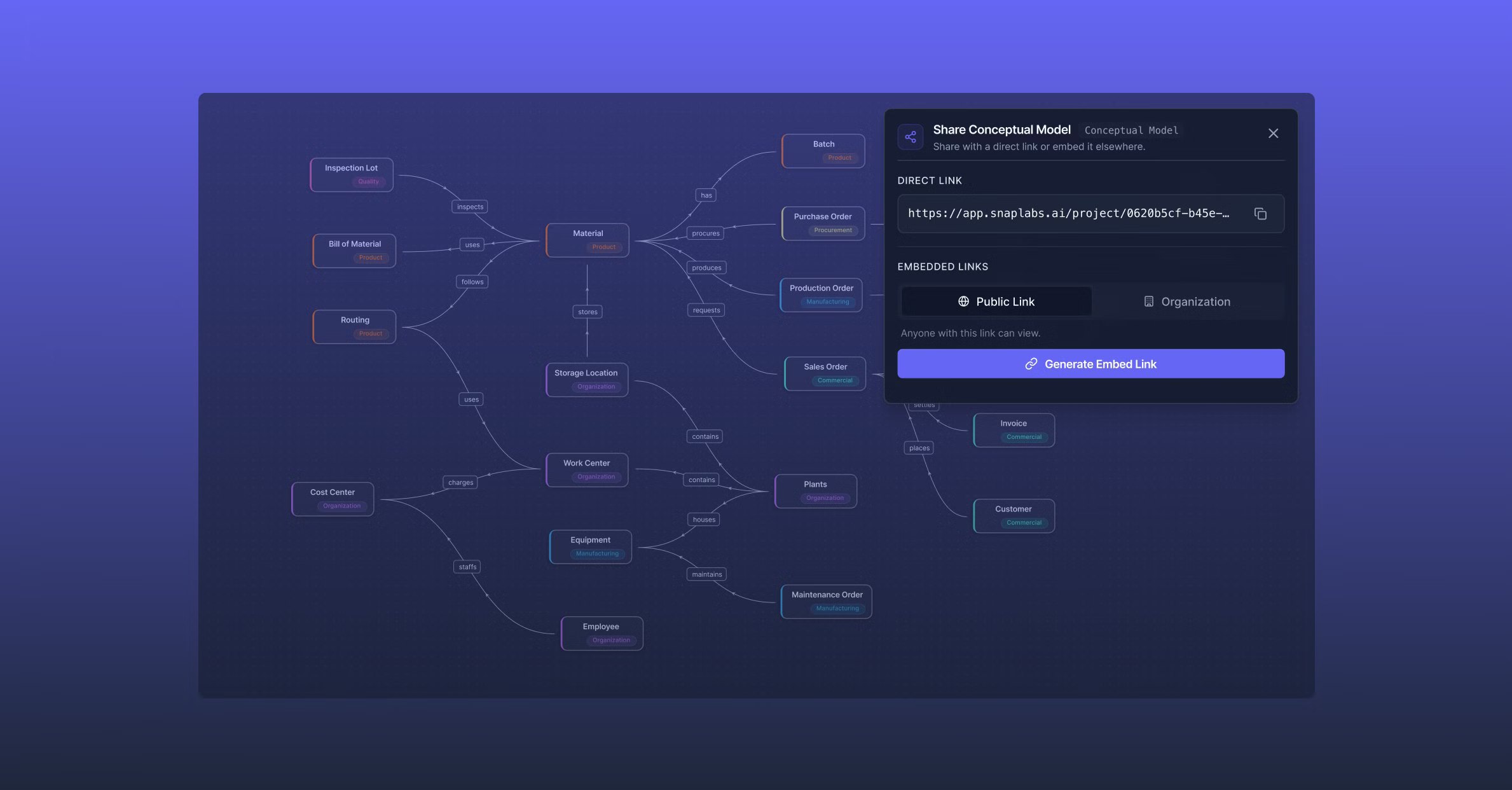Click the globe icon on Public Link
The width and height of the screenshot is (1512, 790).
pos(963,301)
